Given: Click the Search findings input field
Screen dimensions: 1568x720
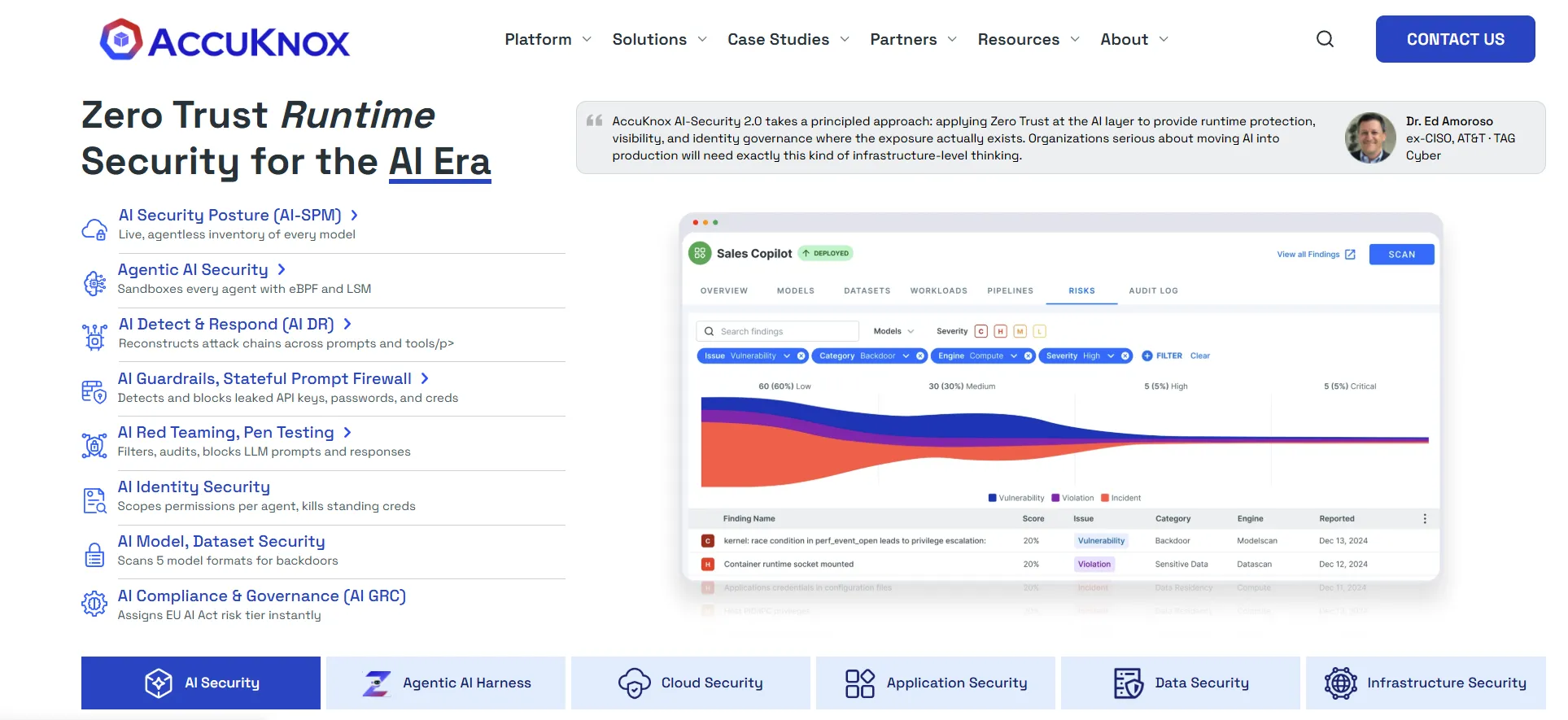Looking at the screenshot, I should point(777,331).
